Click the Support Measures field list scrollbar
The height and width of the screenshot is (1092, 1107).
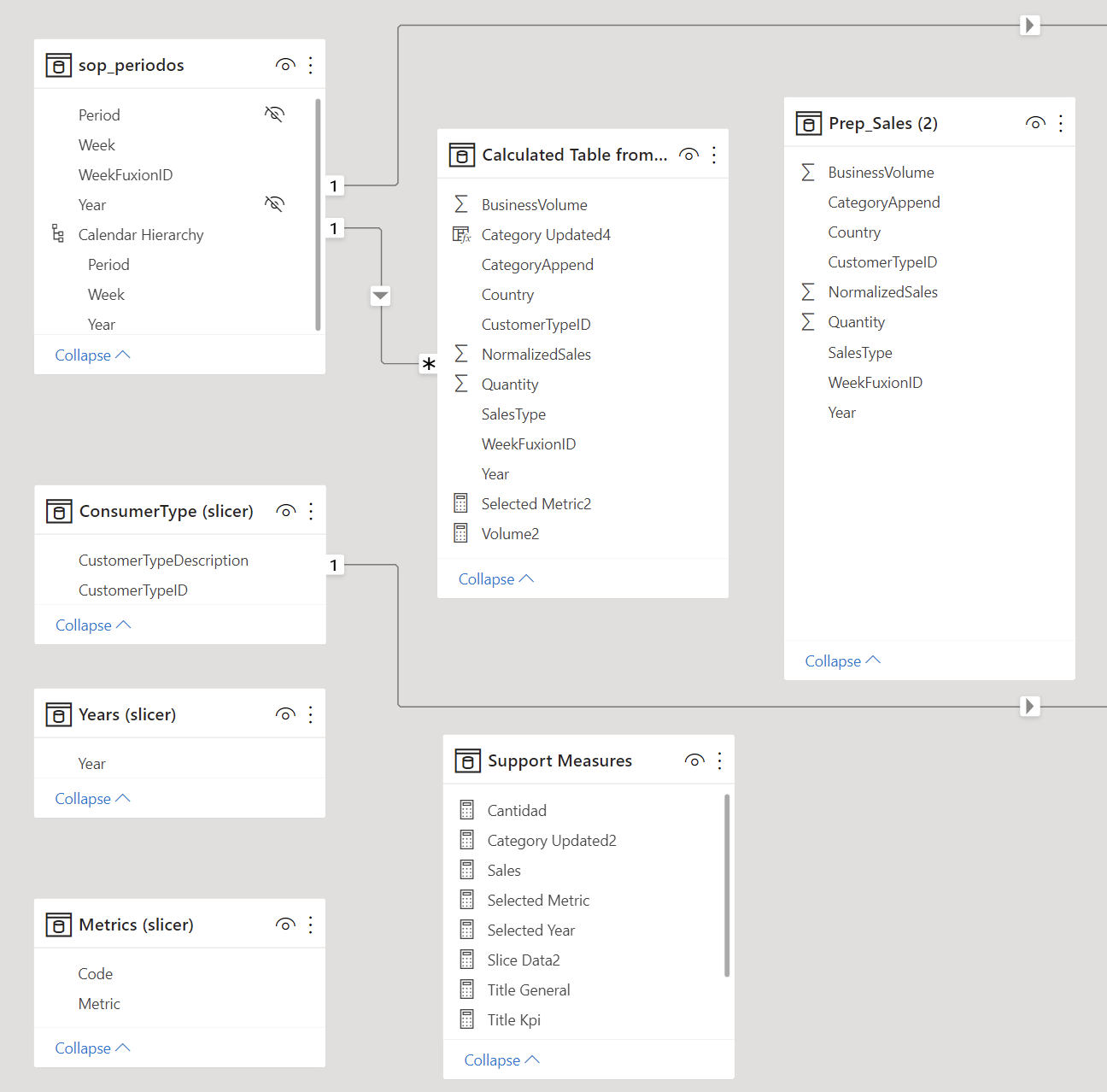click(727, 885)
